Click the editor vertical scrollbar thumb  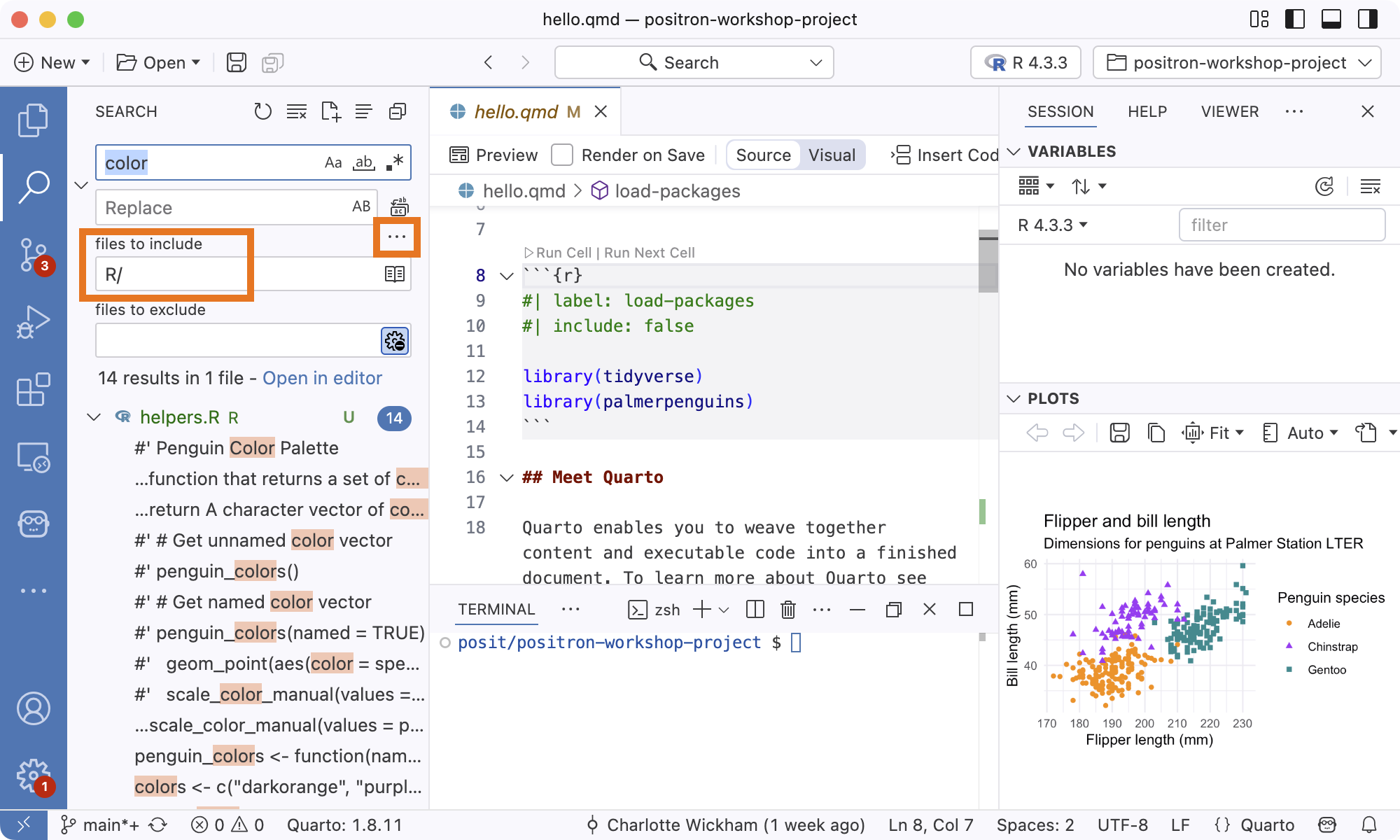[988, 260]
